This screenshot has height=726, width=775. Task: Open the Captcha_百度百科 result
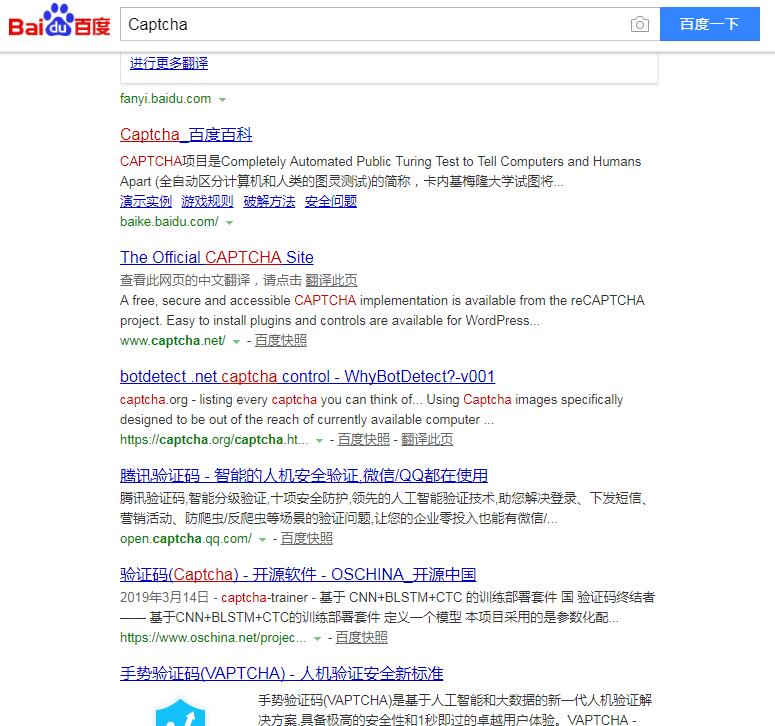[x=186, y=134]
